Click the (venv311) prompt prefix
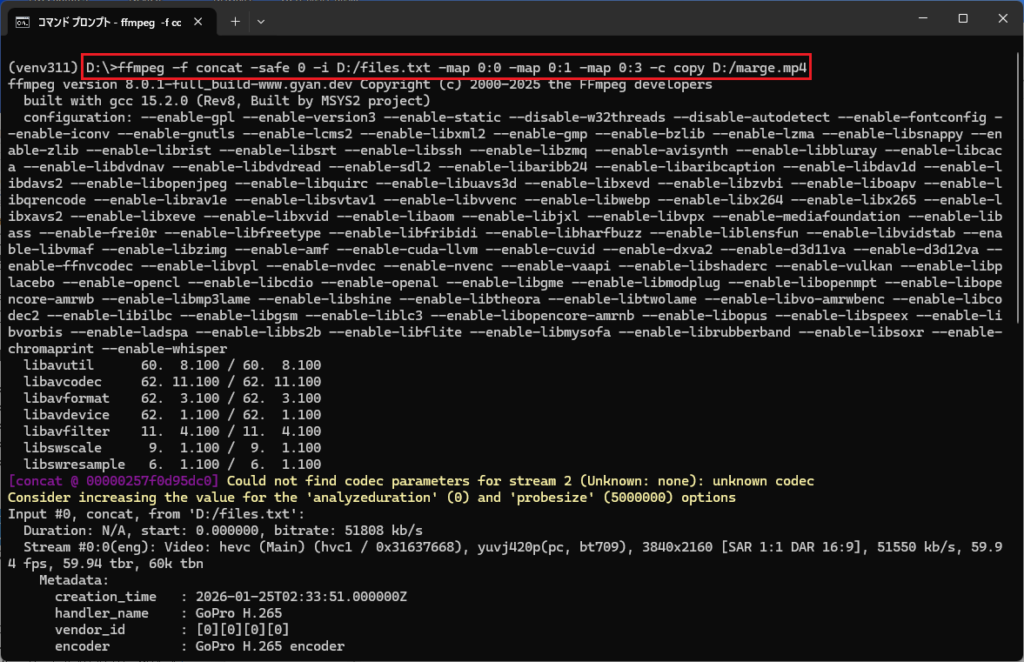This screenshot has width=1024, height=662. click(x=43, y=68)
